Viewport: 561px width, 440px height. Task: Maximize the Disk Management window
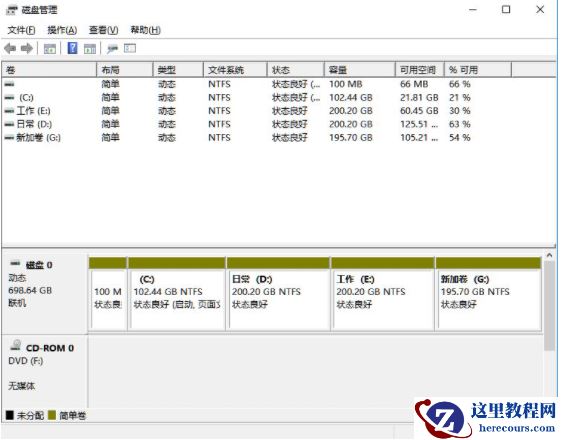506,10
